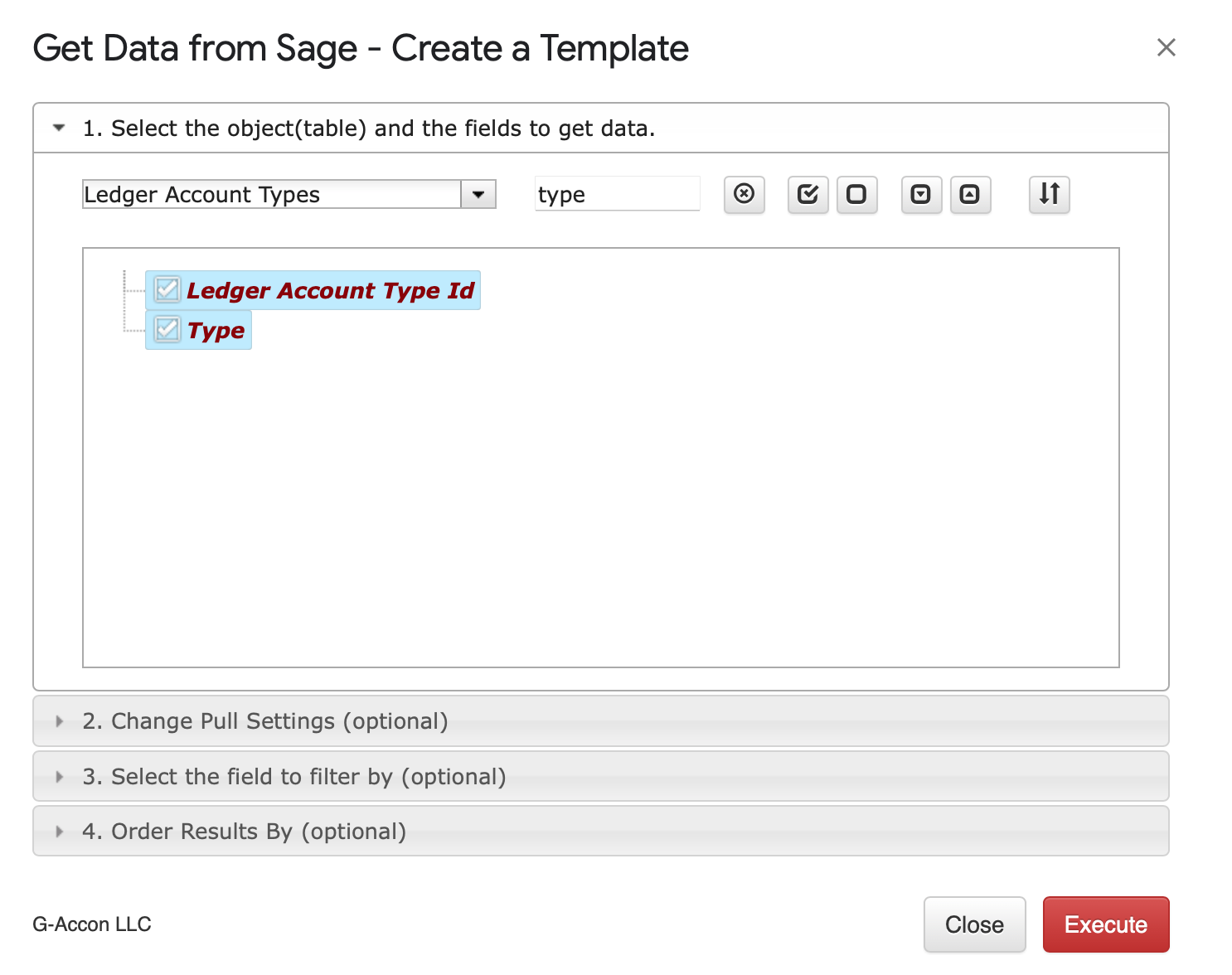Image resolution: width=1232 pixels, height=975 pixels.
Task: Select the 'Type' field label
Action: click(216, 330)
